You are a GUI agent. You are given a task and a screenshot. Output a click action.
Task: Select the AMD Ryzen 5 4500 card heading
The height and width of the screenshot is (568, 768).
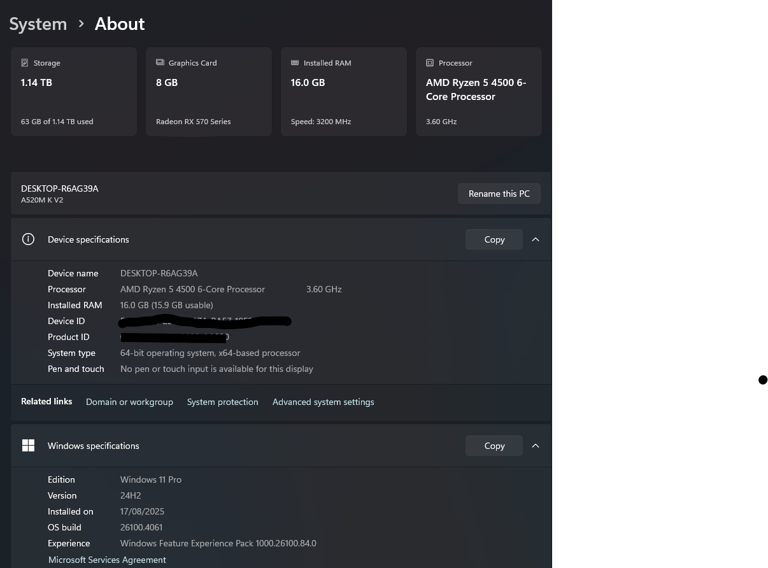[476, 90]
